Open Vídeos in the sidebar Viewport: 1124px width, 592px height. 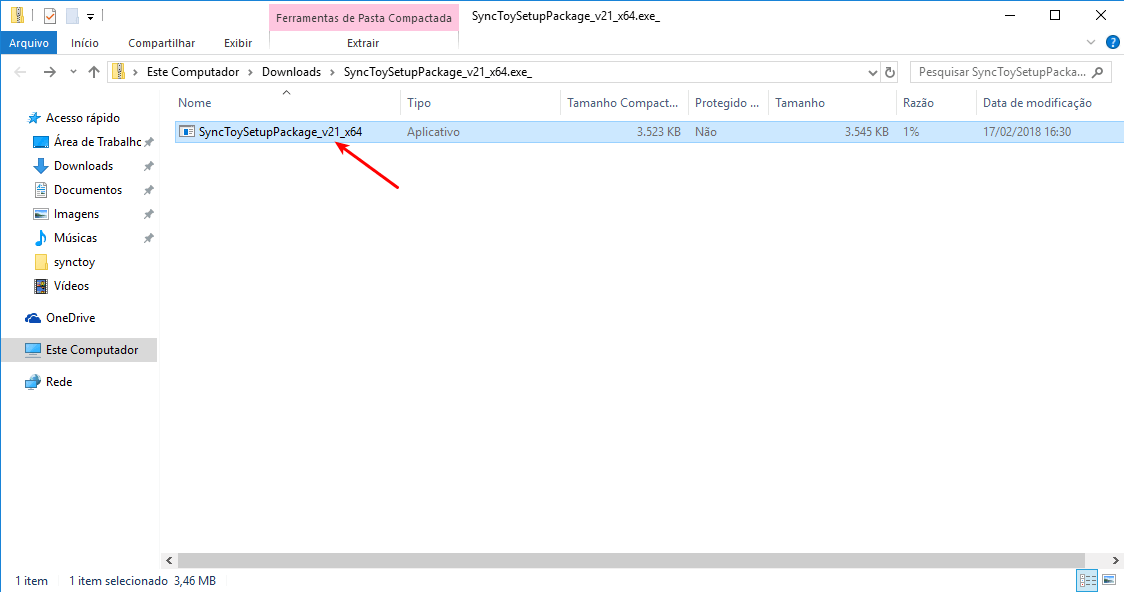(x=71, y=286)
